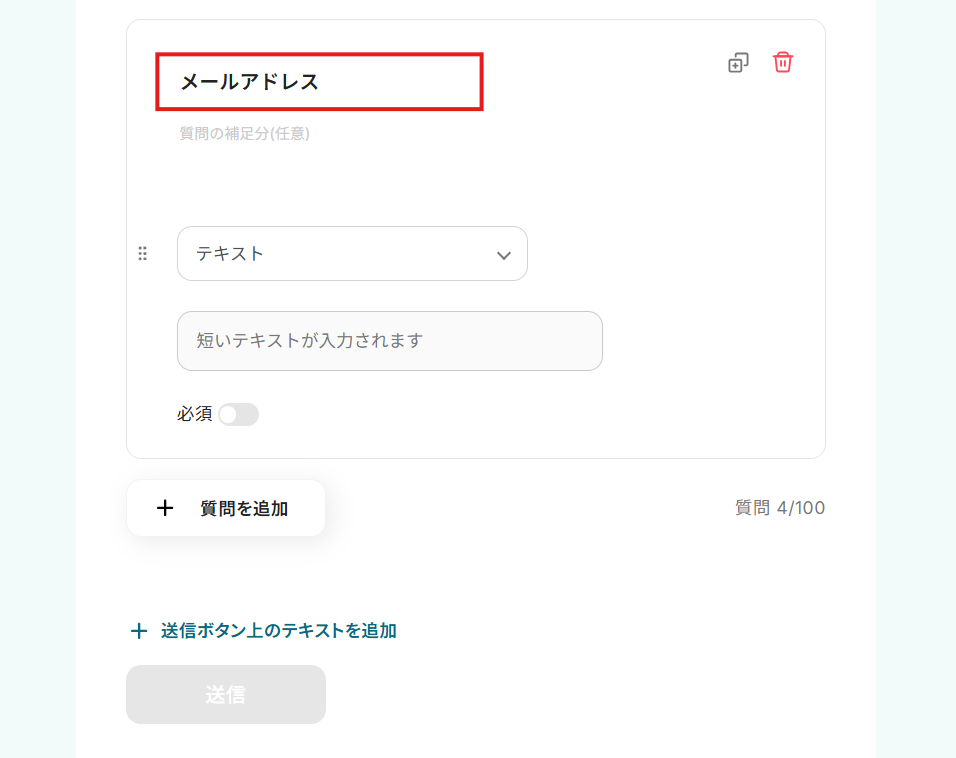Click the 短いテキストが入力されます answer field
956x758 pixels.
390,341
